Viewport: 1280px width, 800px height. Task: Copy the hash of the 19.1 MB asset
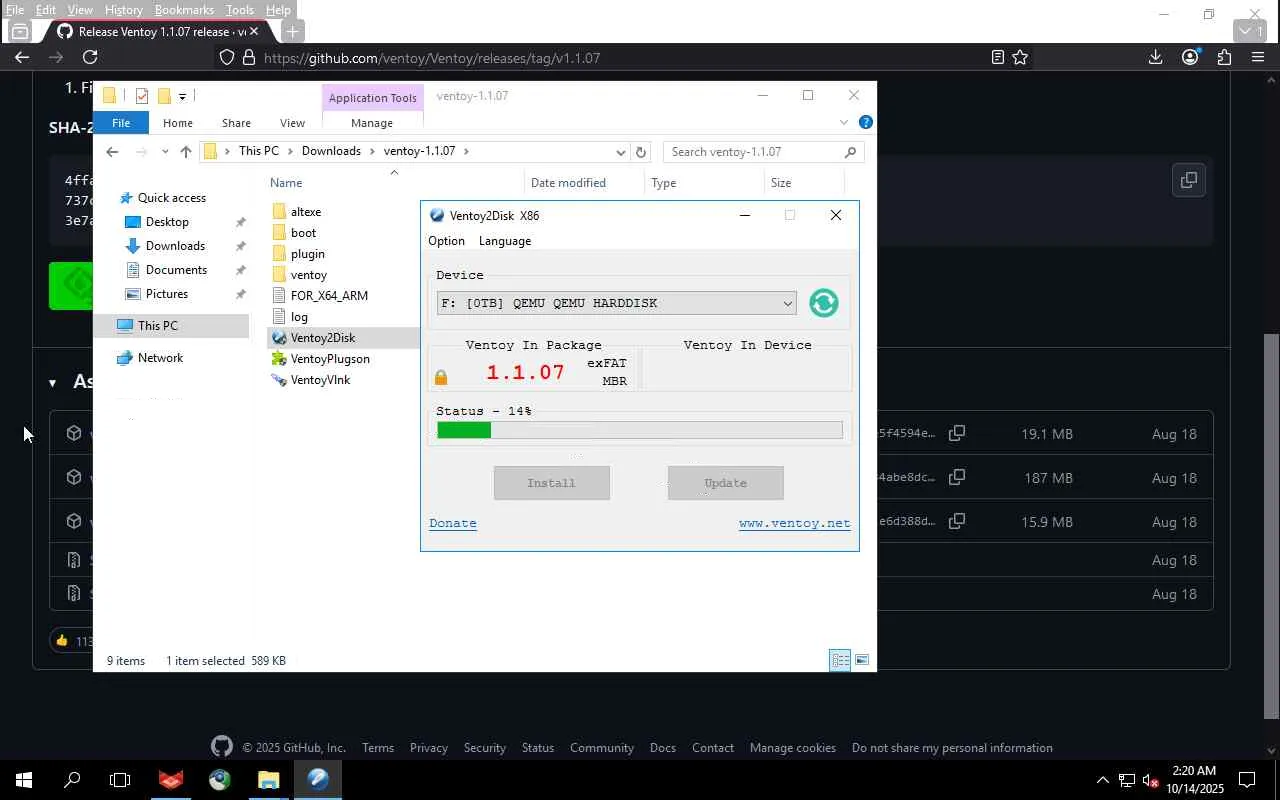(x=957, y=433)
